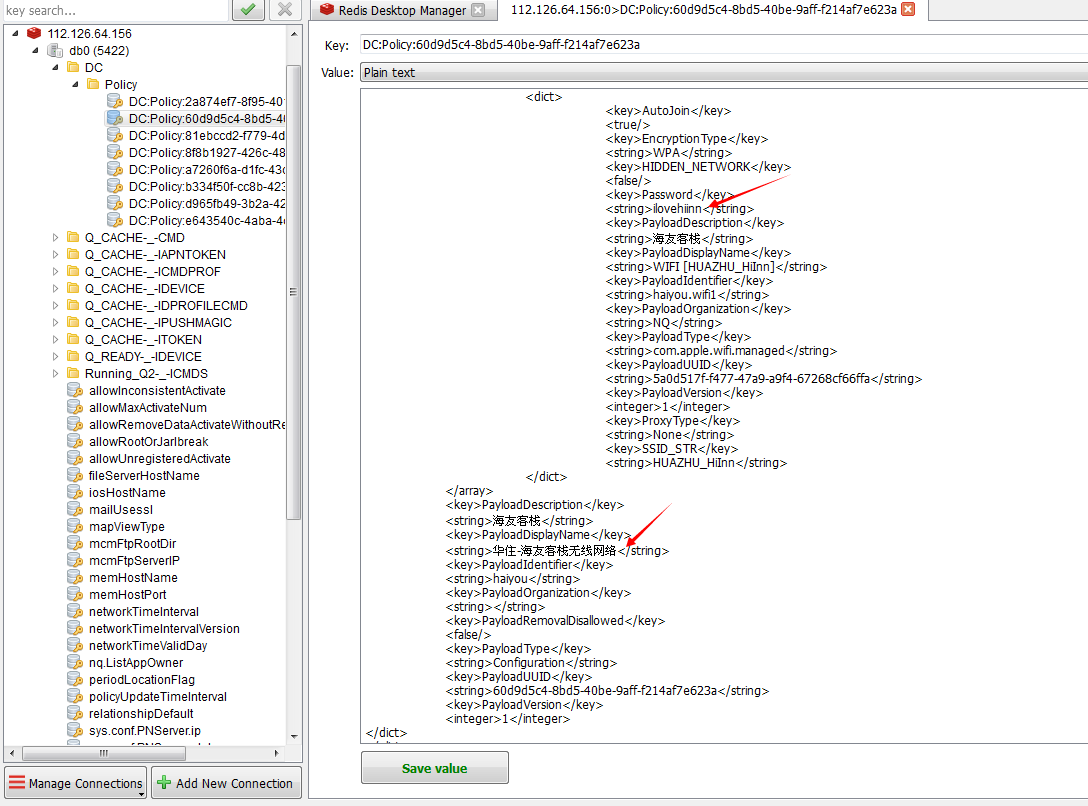Click Q_CACHE-_-ITOKEN folder icon
Viewport: 1088px width, 806px height.
coord(73,339)
